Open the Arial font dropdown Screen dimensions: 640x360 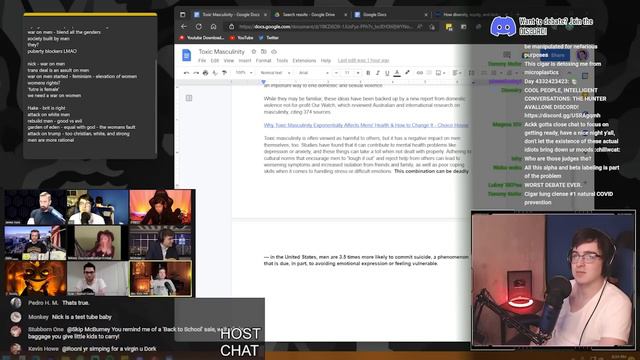(313, 73)
